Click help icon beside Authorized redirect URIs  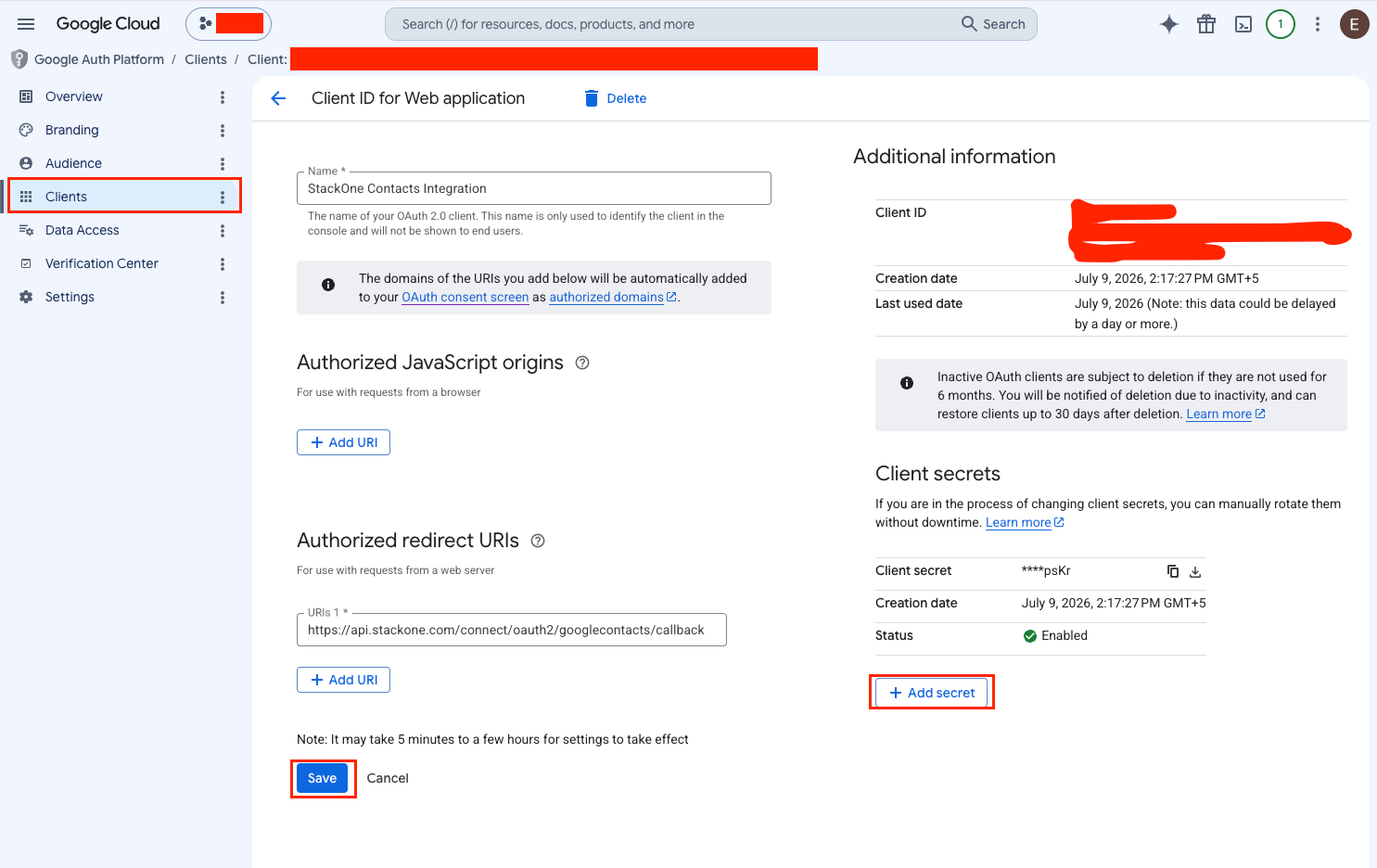[x=538, y=541]
